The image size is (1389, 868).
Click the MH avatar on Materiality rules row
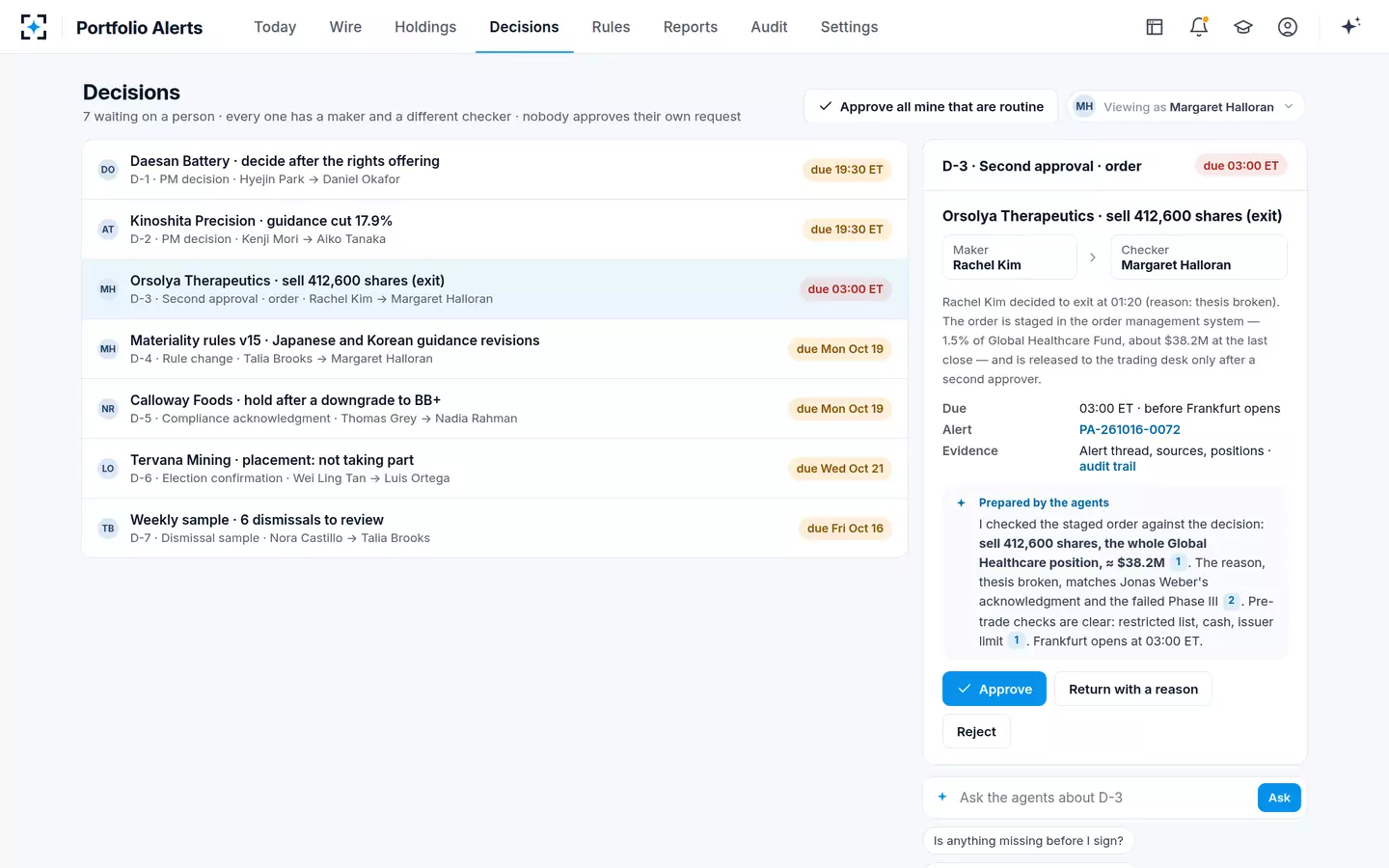(x=108, y=349)
